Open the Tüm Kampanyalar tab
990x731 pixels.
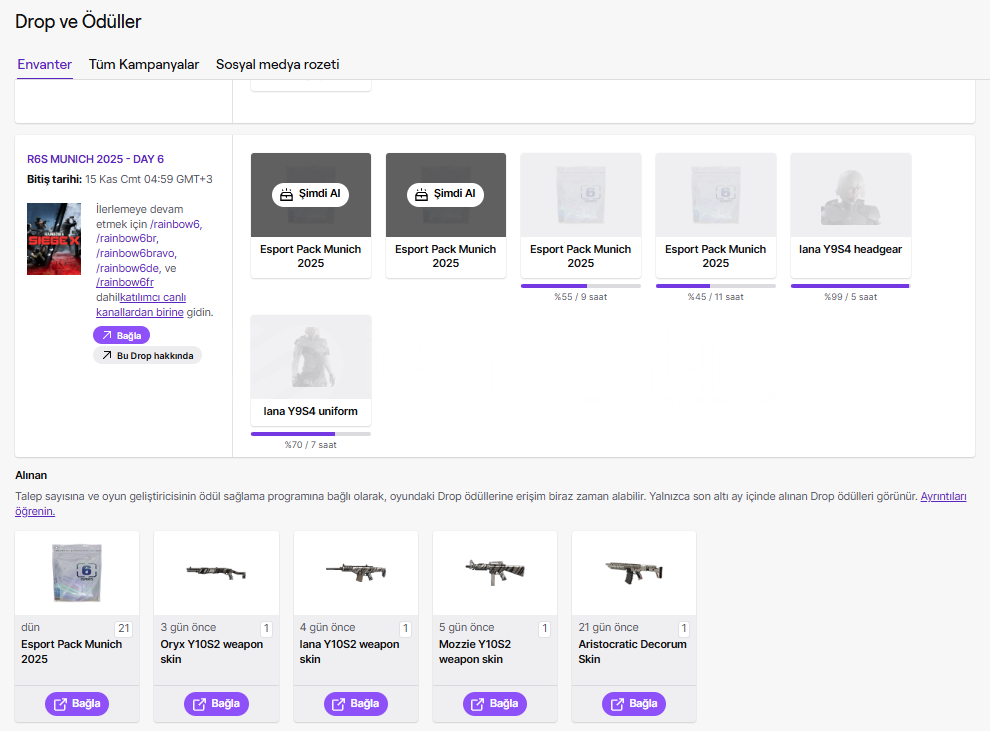point(144,65)
